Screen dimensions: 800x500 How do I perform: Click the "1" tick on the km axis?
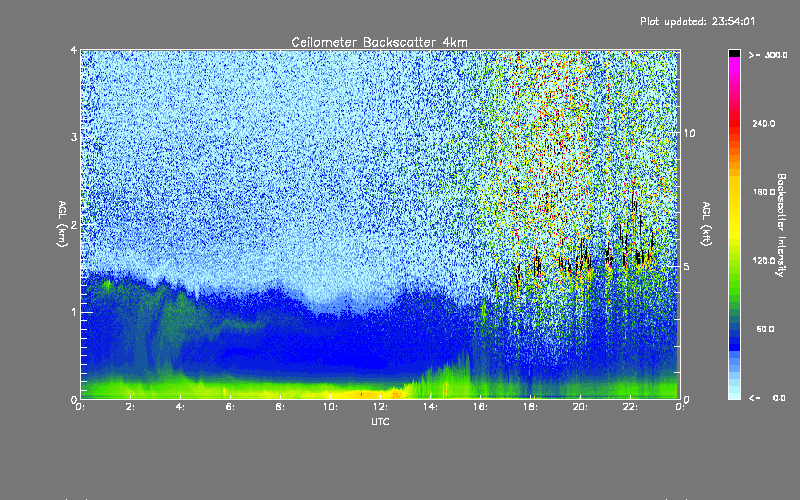(74, 312)
